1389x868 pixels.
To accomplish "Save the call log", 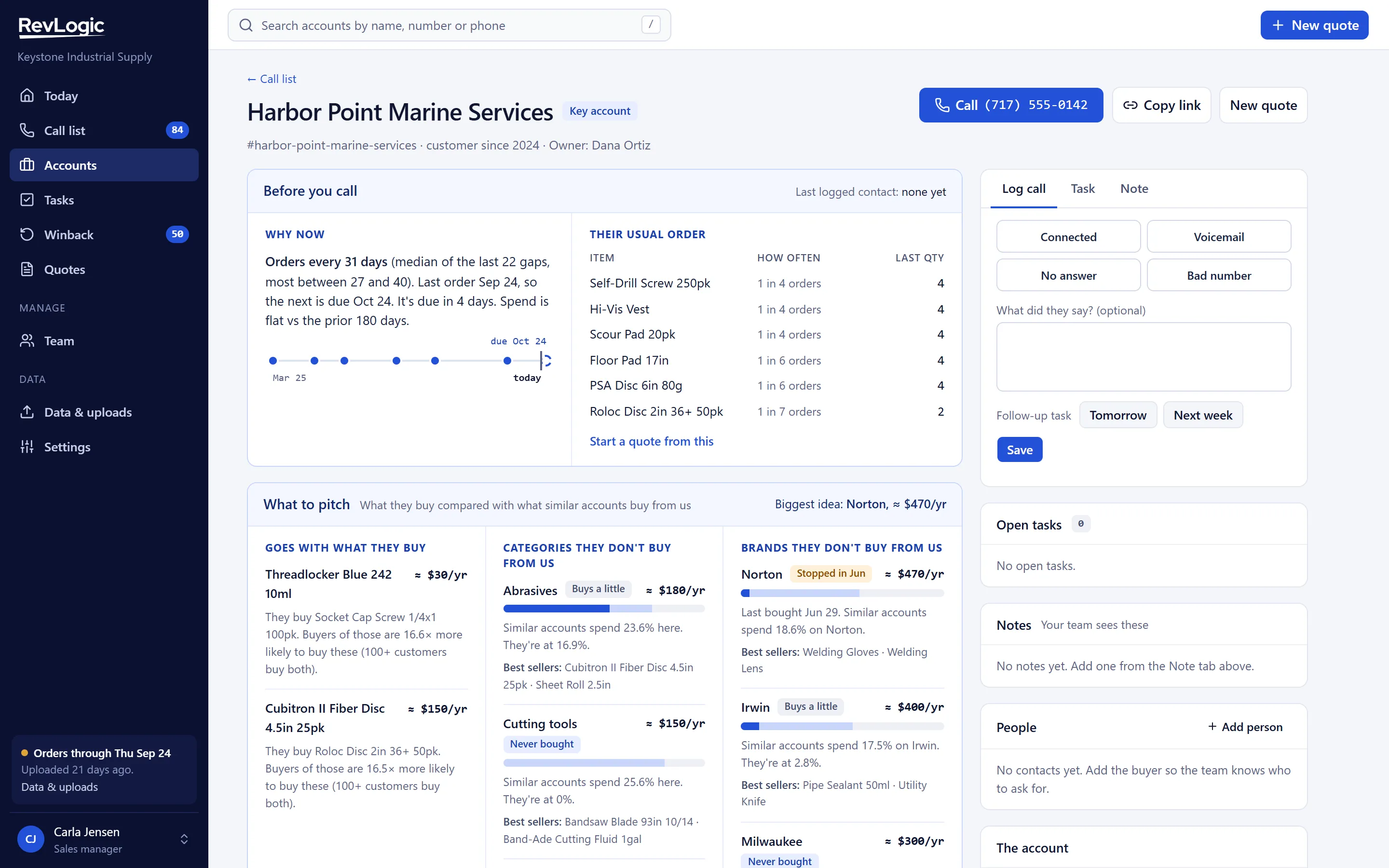I will (x=1020, y=449).
